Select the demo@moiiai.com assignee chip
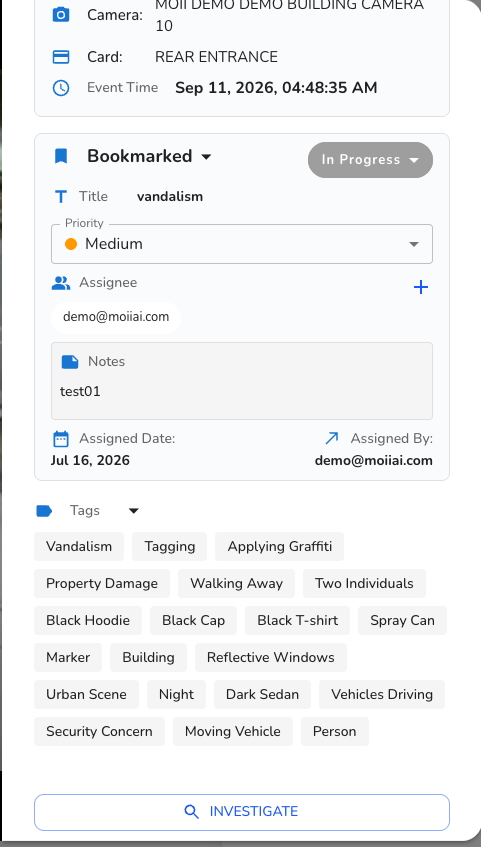This screenshot has width=481, height=847. click(x=116, y=317)
